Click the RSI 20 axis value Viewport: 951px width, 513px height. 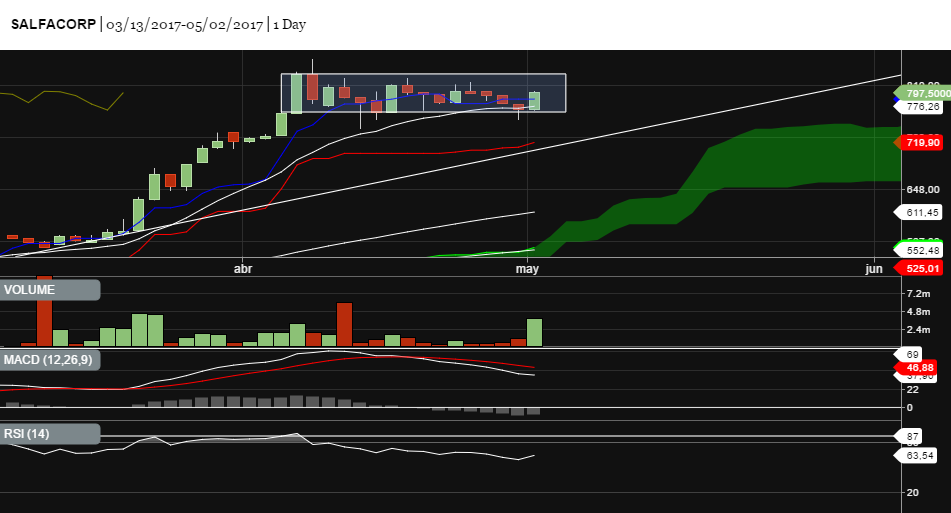tap(912, 492)
